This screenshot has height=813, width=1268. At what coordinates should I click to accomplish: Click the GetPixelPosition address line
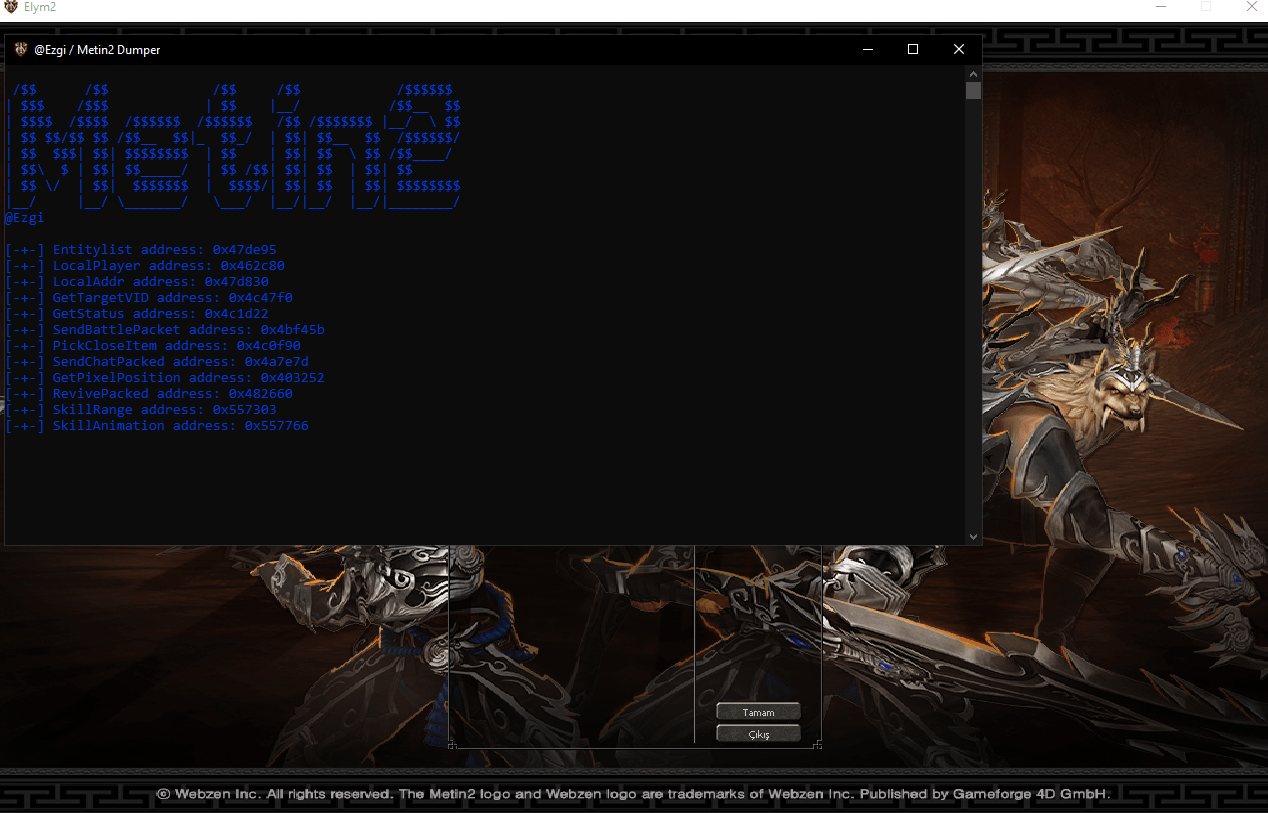point(165,378)
